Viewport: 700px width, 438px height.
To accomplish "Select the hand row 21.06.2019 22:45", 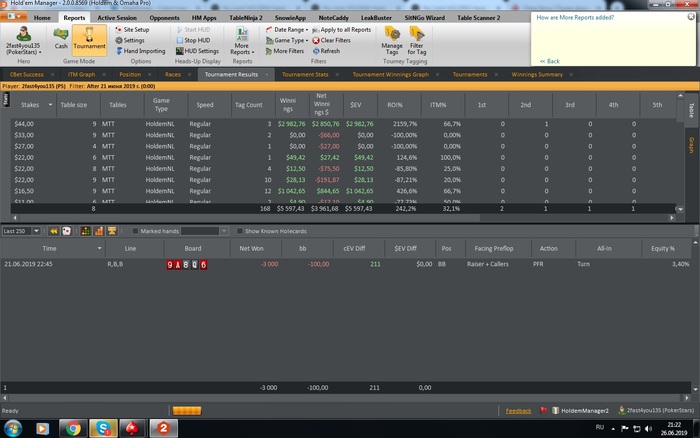I will (x=346, y=264).
